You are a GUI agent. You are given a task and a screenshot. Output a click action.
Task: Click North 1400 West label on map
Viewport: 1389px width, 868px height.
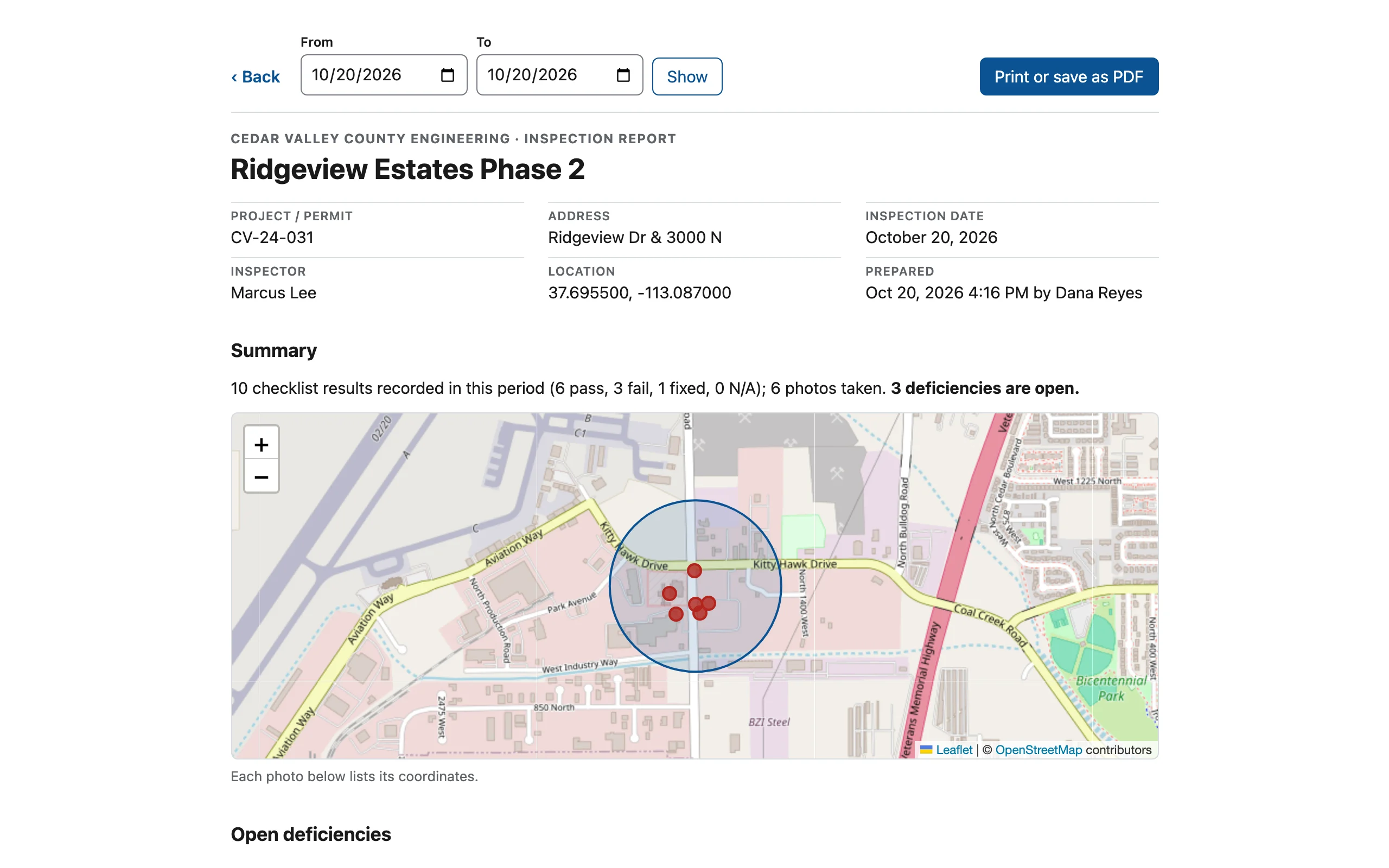804,603
